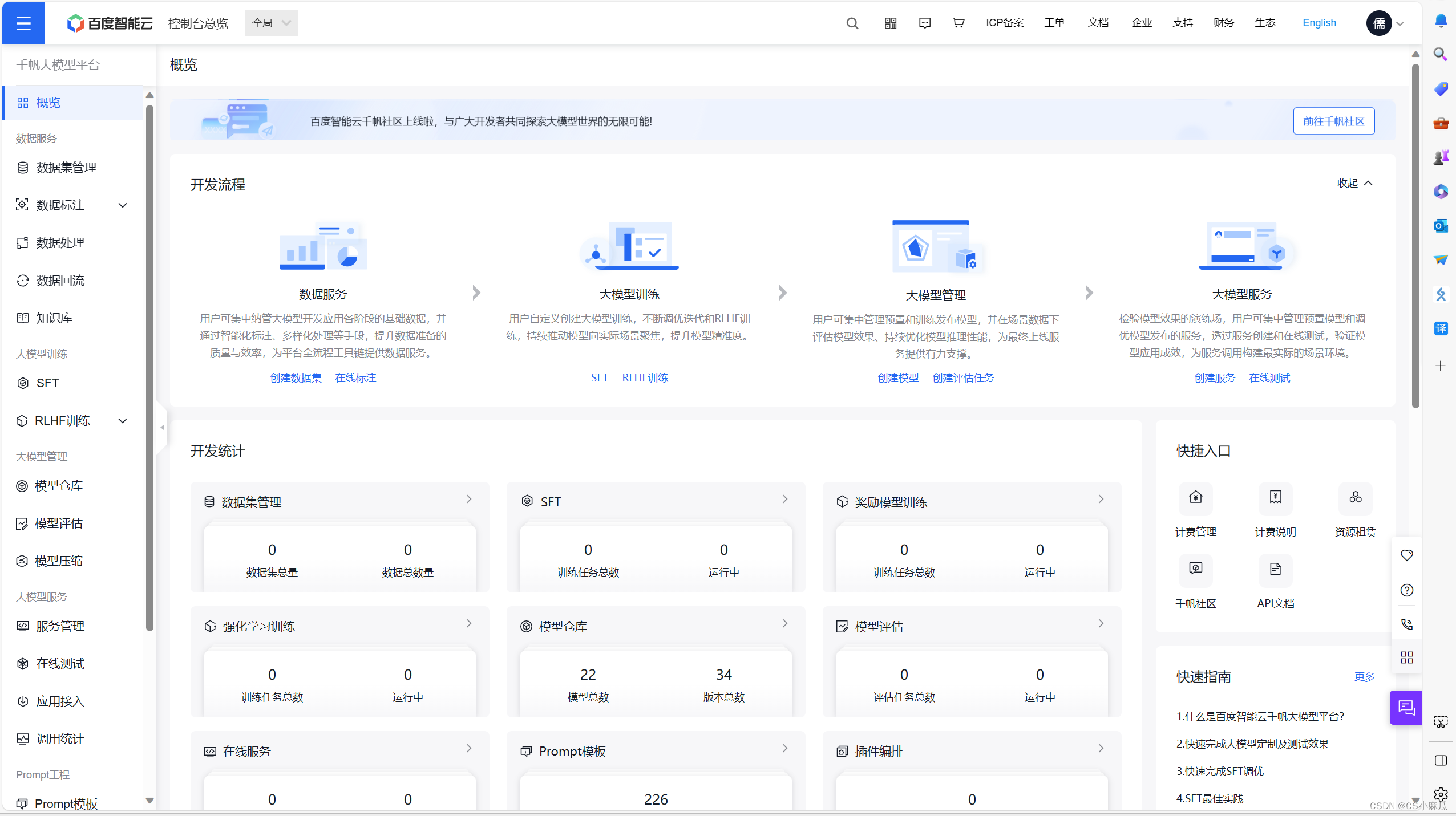Open resource leasing quick entry icon
Viewport: 1456px width, 816px height.
coord(1355,498)
